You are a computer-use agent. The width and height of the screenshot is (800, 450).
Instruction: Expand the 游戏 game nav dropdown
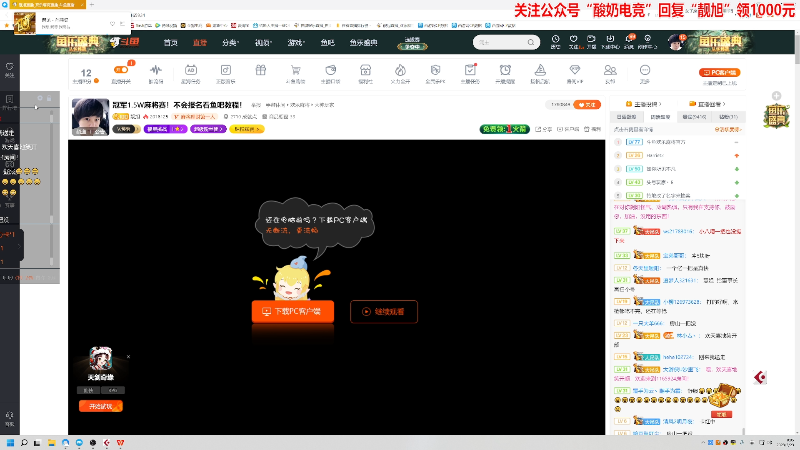[296, 42]
